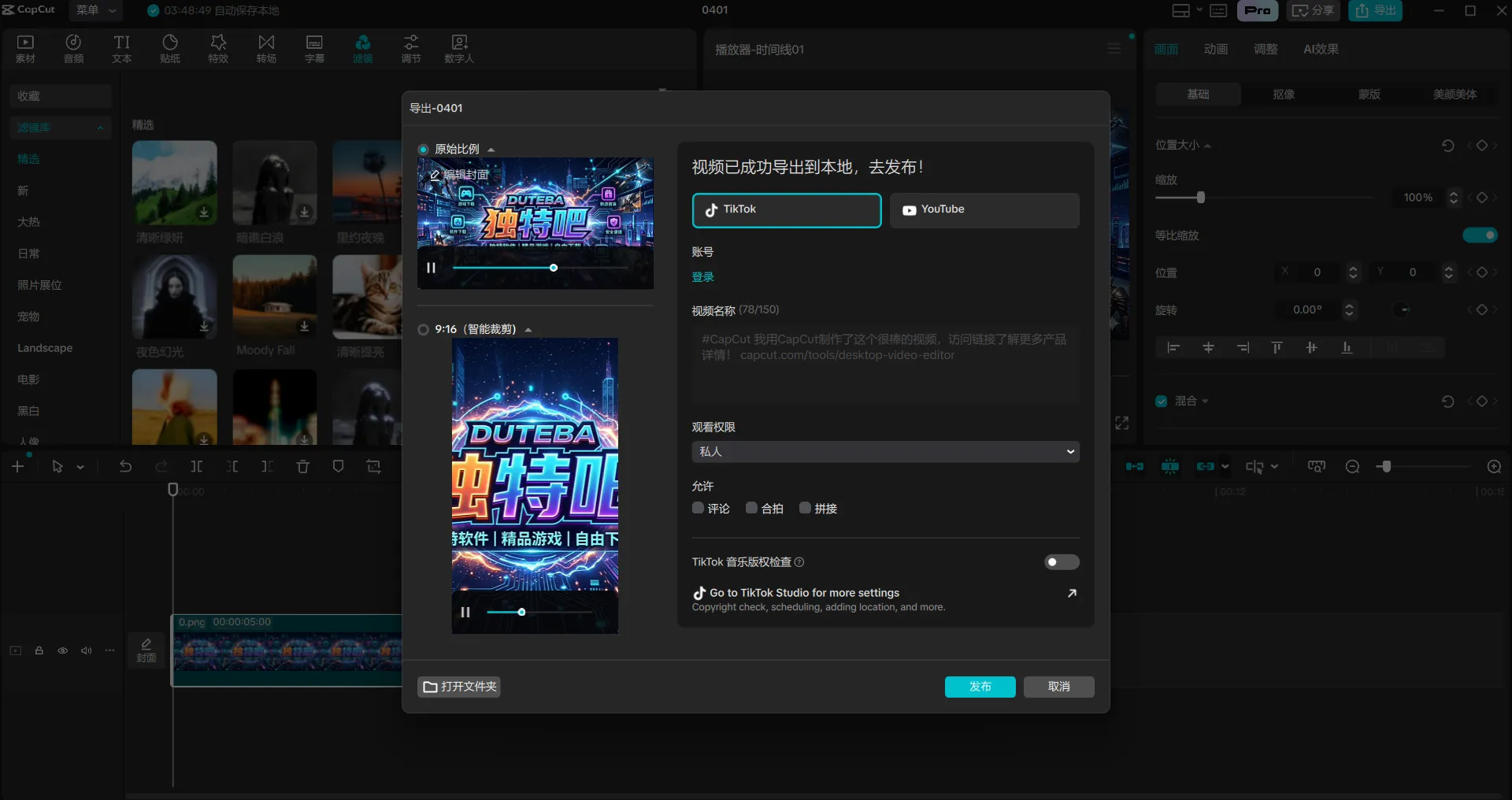
Task: Select the split clip icon
Action: (197, 466)
